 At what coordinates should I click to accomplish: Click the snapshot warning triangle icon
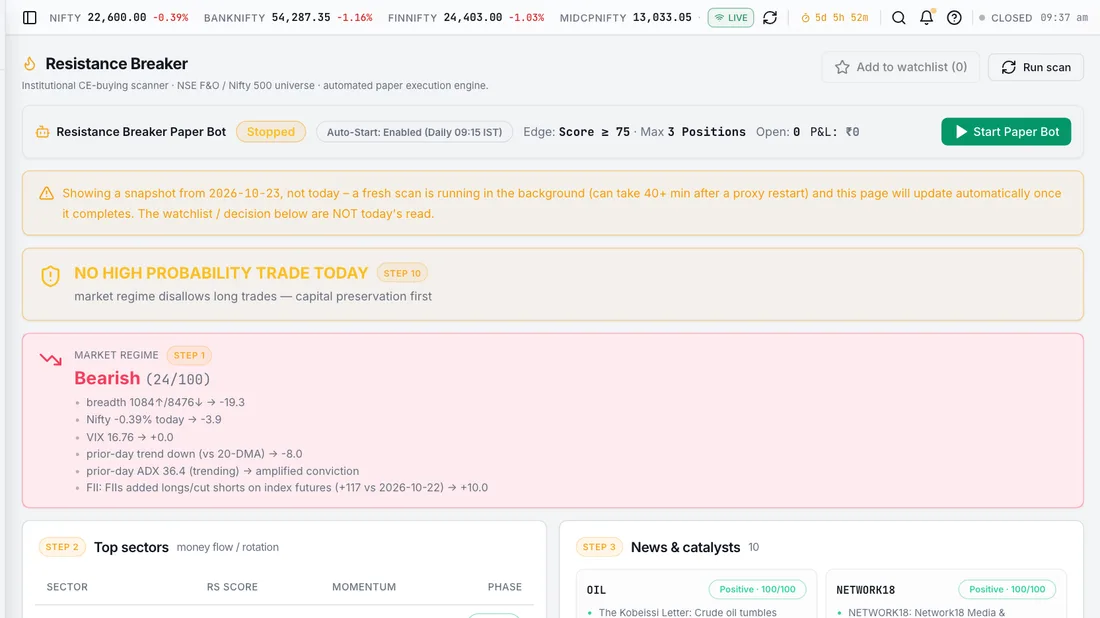pos(46,194)
